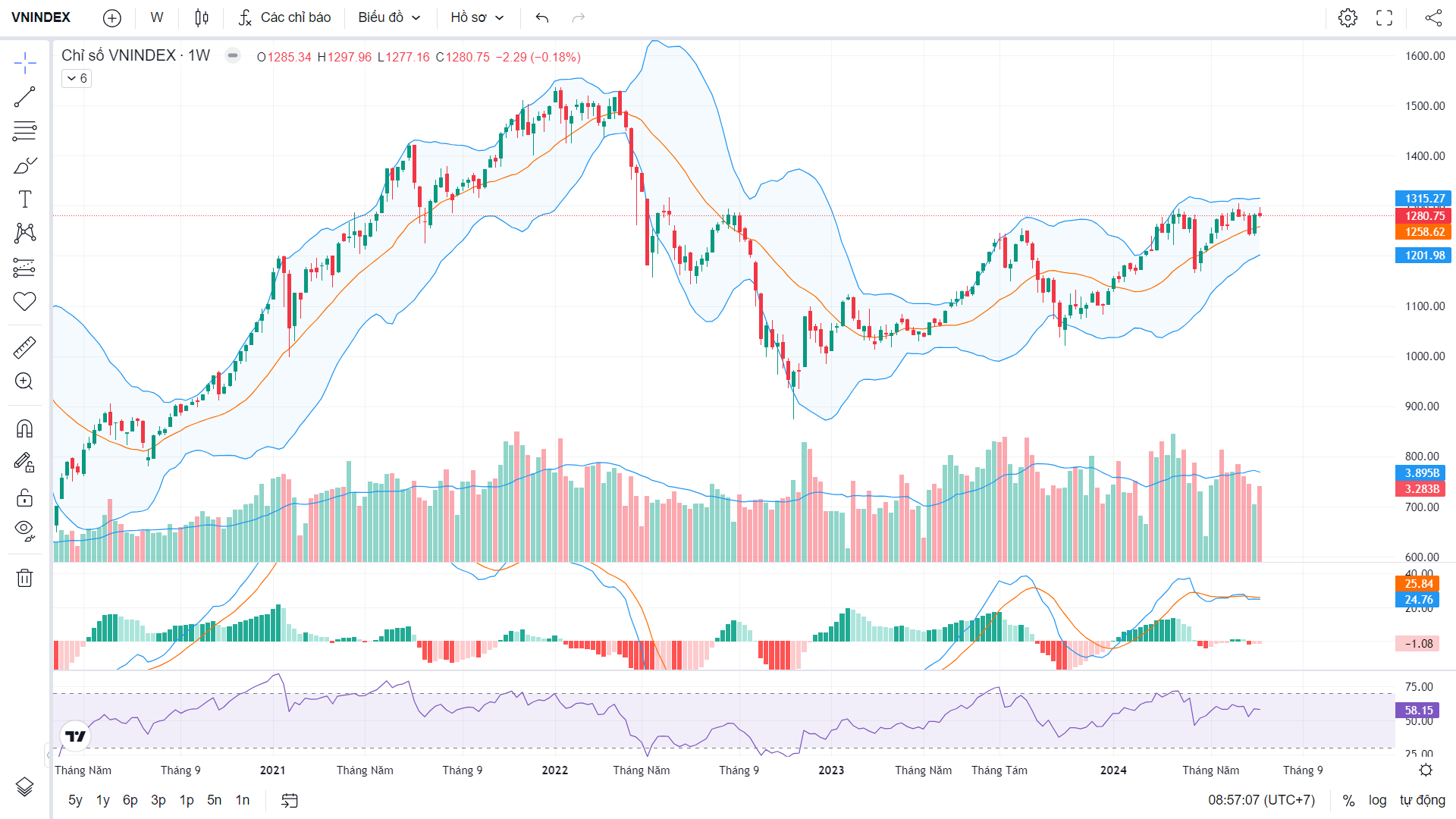
Task: Expand the Biểu đồ dropdown
Action: [x=389, y=17]
